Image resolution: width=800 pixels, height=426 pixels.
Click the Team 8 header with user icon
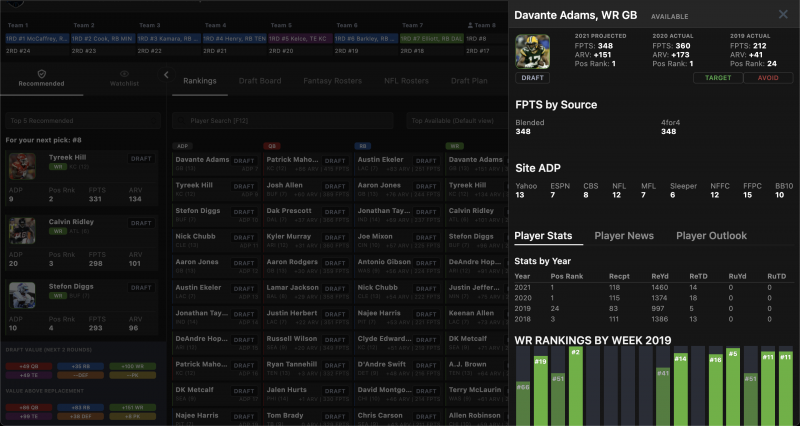coord(482,25)
